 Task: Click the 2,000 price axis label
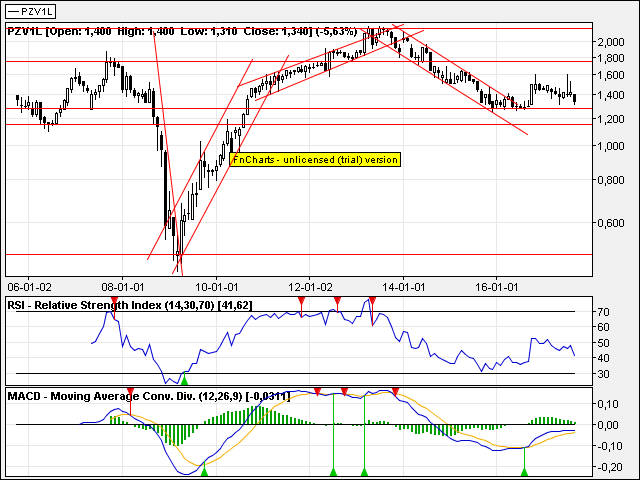coord(611,42)
